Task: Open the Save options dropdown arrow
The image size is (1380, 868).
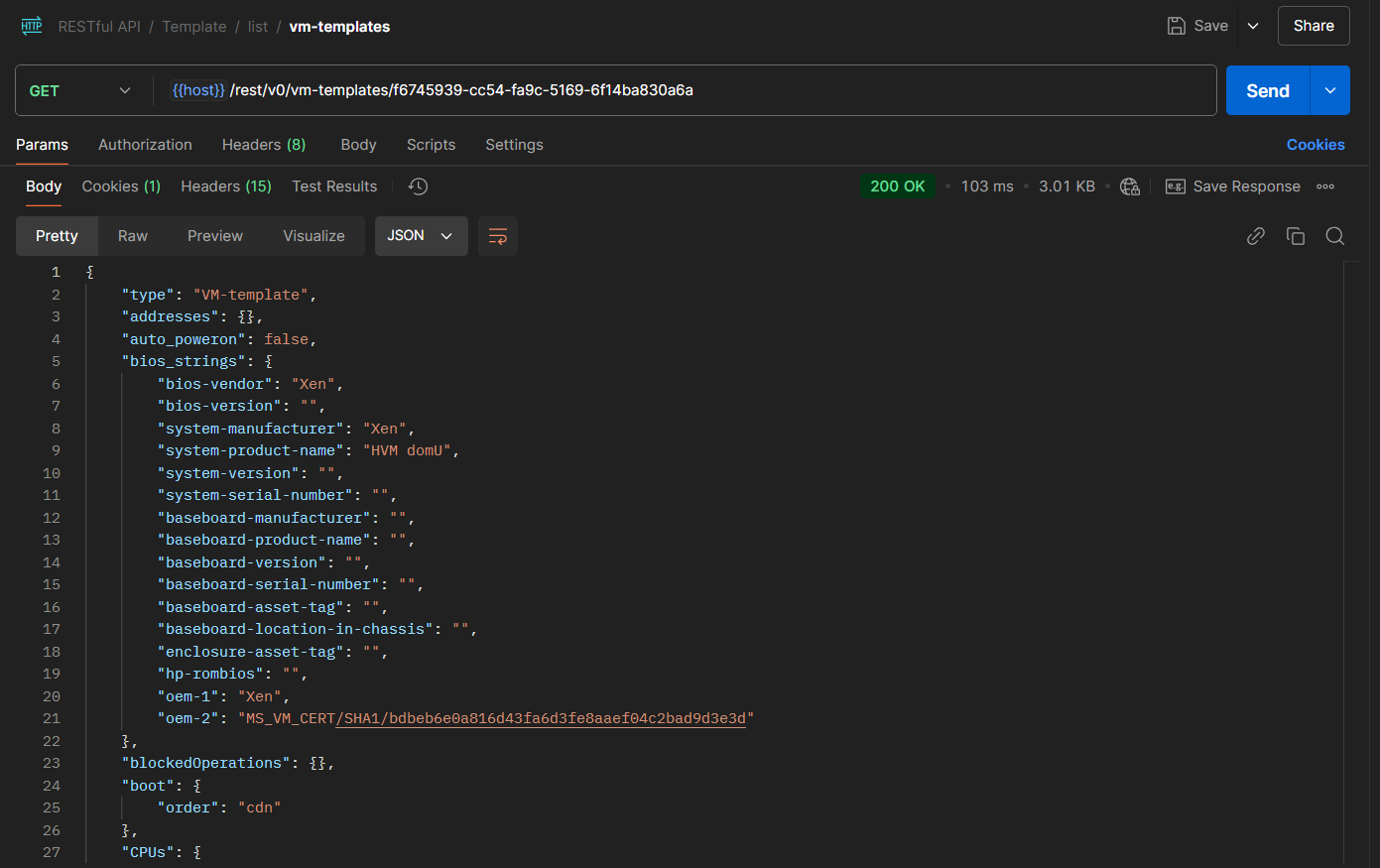Action: coord(1253,26)
